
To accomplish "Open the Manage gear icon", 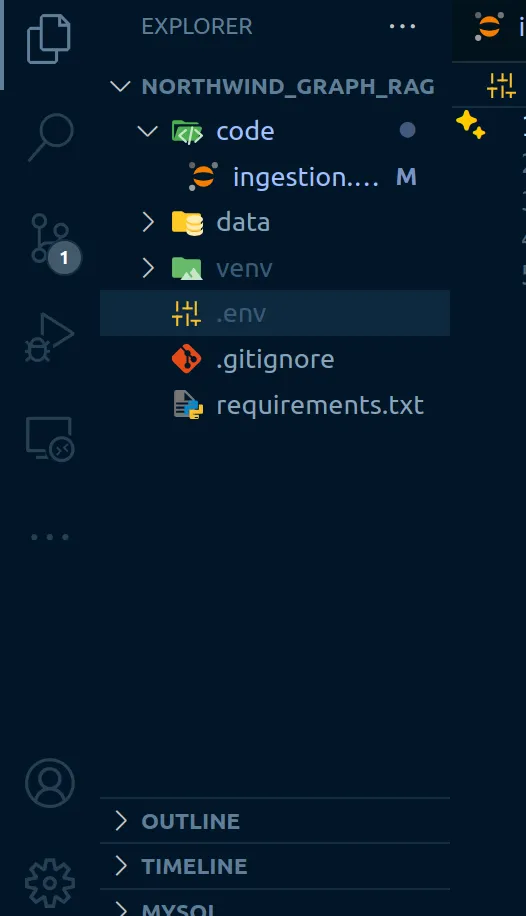I will click(50, 882).
